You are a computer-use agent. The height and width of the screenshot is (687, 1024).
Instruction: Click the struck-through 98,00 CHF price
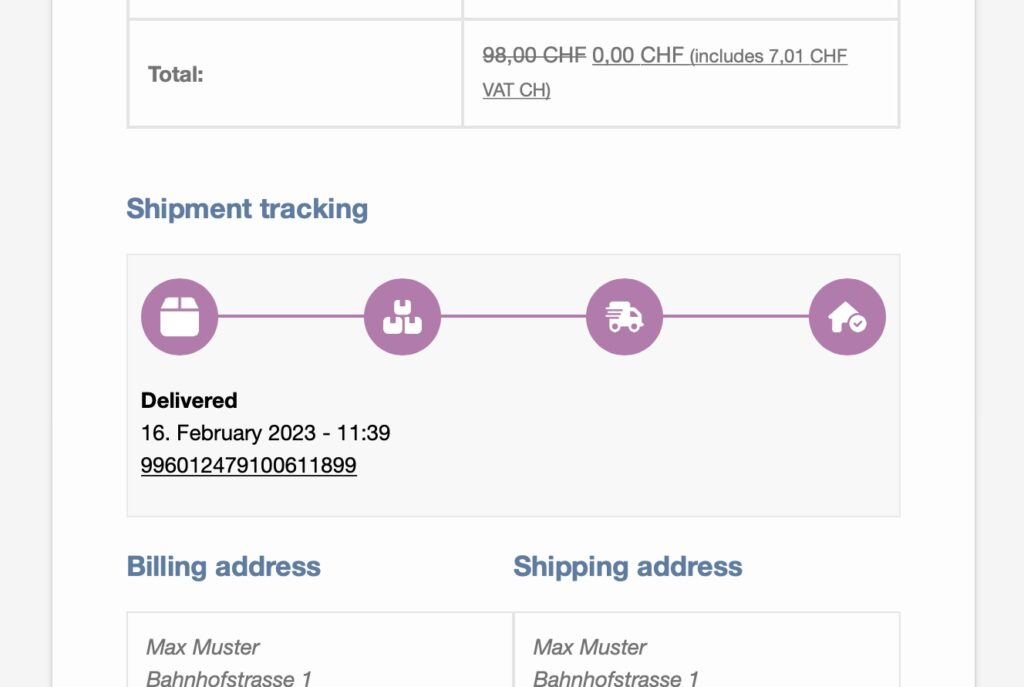534,56
